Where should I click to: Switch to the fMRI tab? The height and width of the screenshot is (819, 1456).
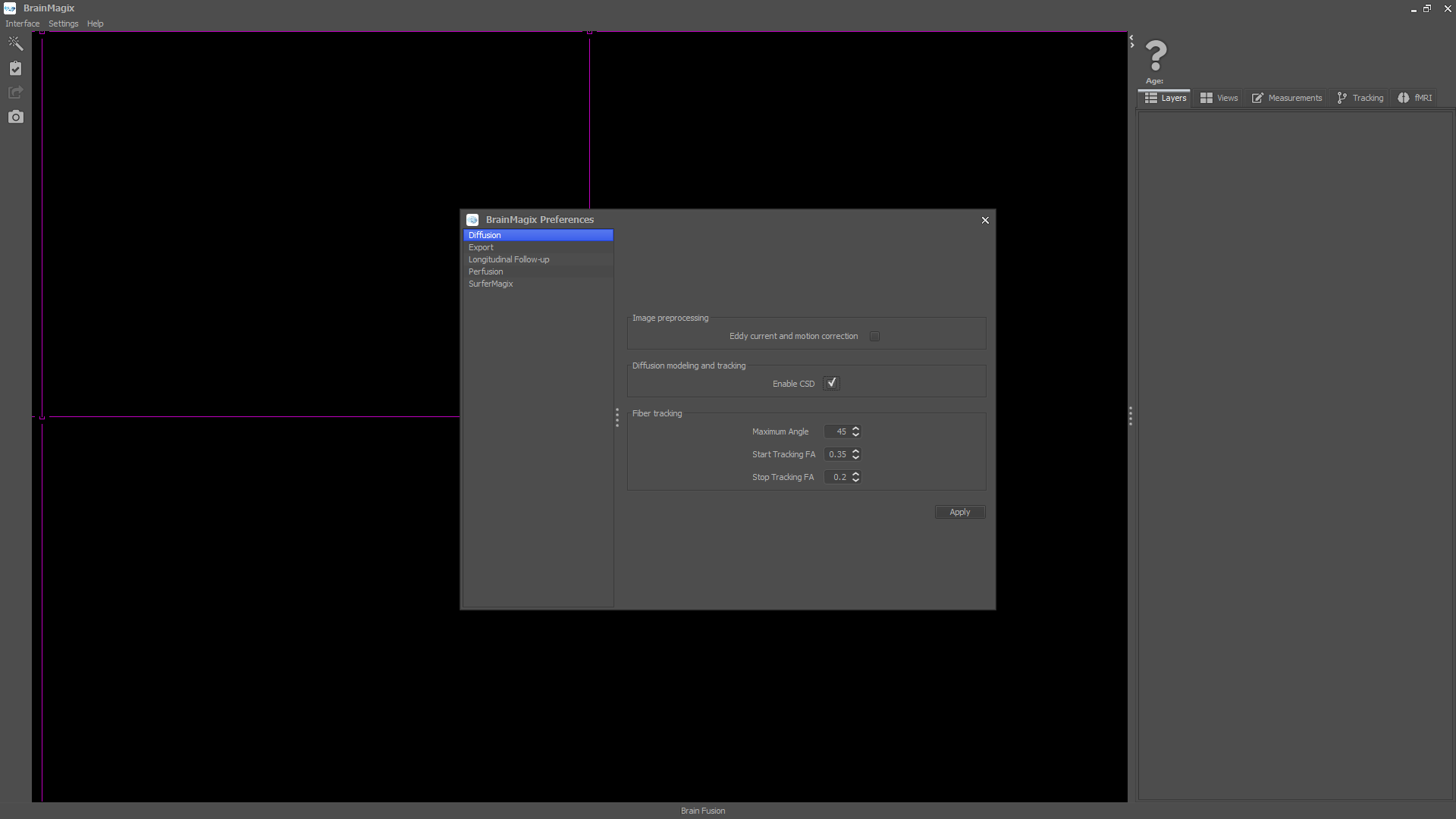tap(1415, 98)
